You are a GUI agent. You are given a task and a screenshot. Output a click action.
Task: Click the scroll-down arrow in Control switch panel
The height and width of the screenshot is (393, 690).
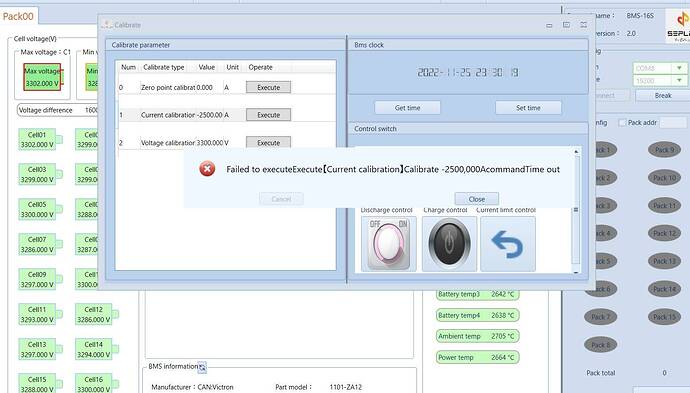point(576,272)
